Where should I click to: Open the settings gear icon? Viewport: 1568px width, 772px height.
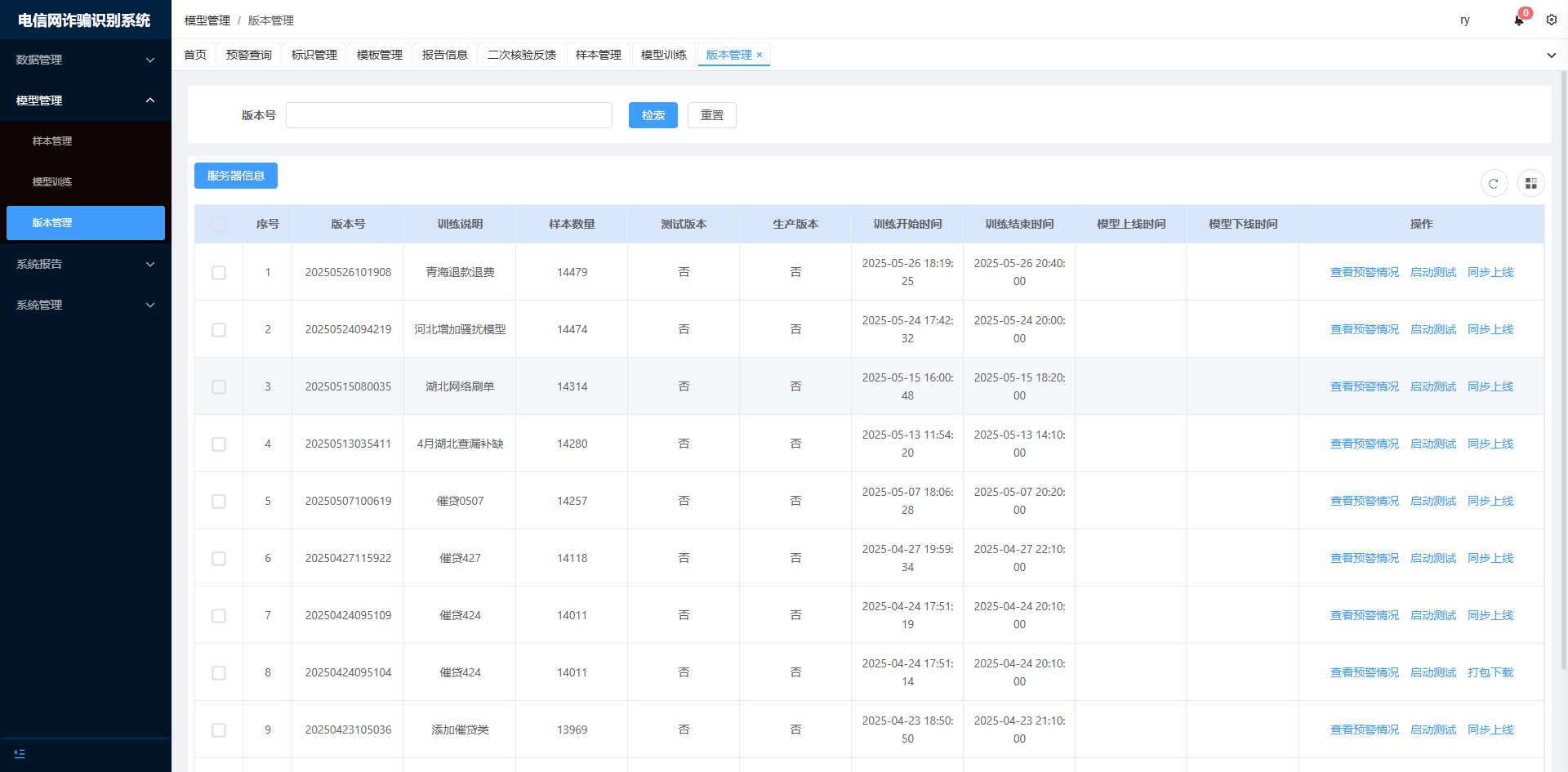point(1551,20)
